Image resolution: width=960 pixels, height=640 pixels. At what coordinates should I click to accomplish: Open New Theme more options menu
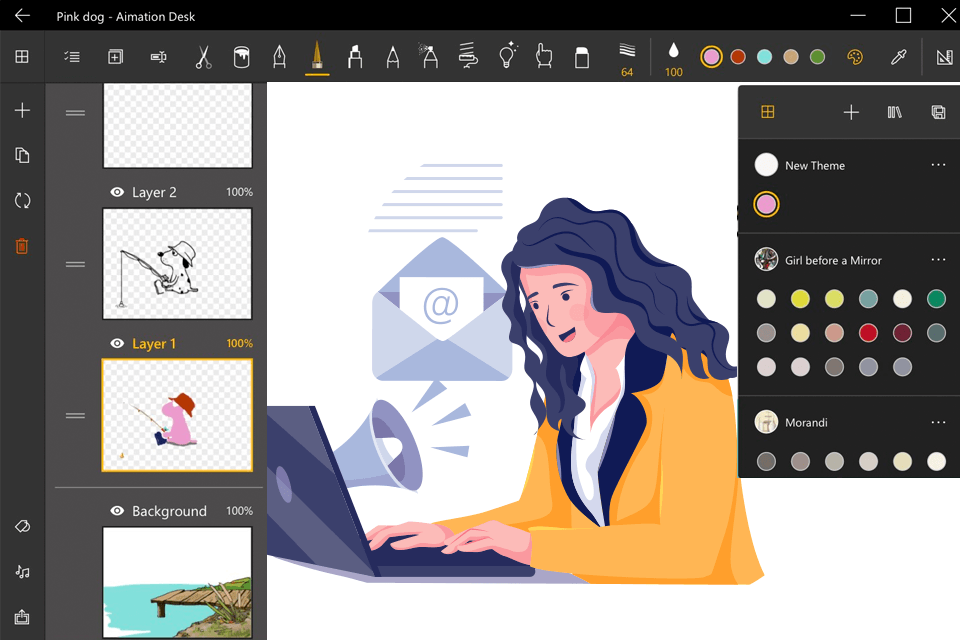[938, 165]
